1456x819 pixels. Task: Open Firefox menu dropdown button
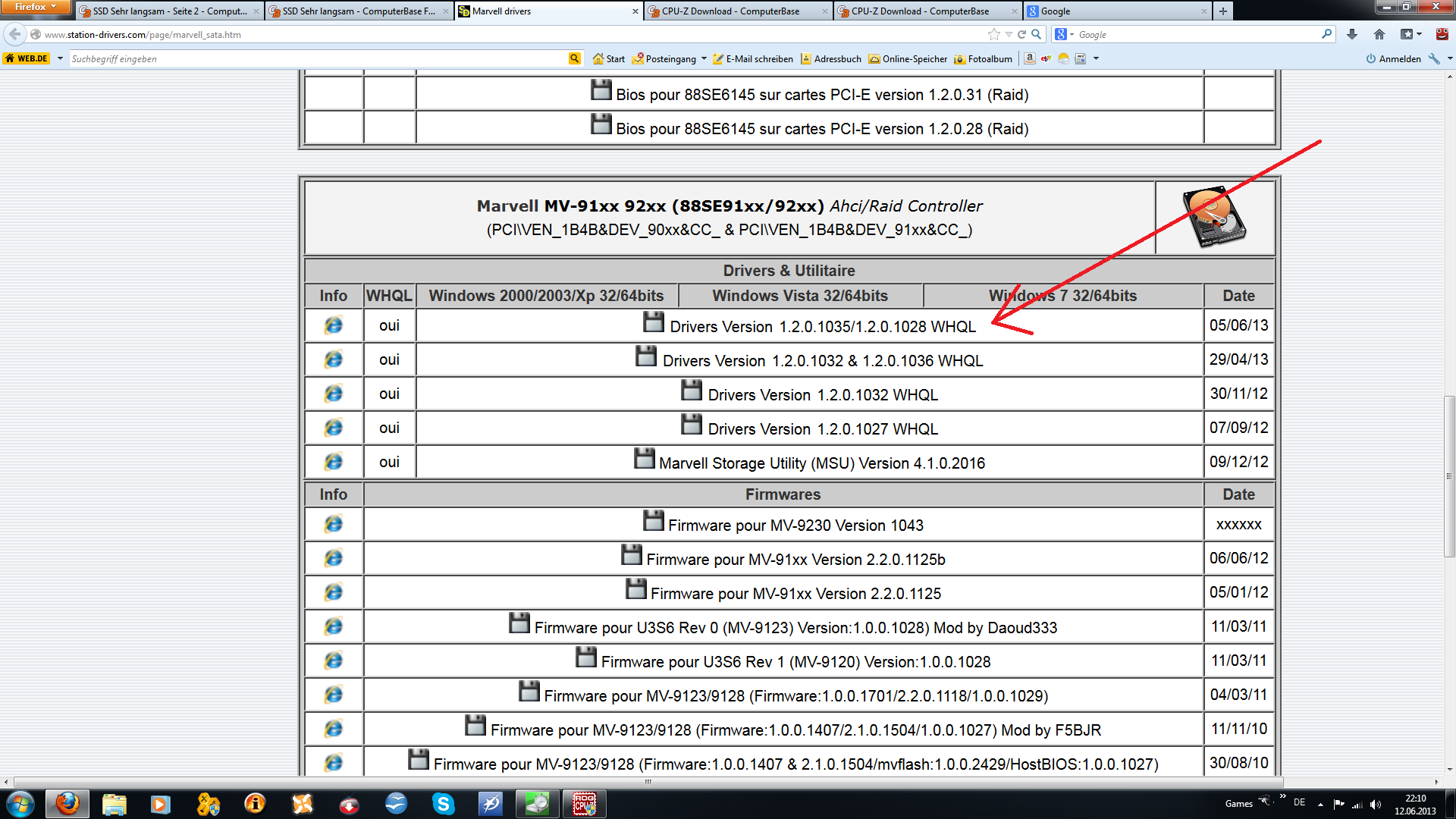35,7
